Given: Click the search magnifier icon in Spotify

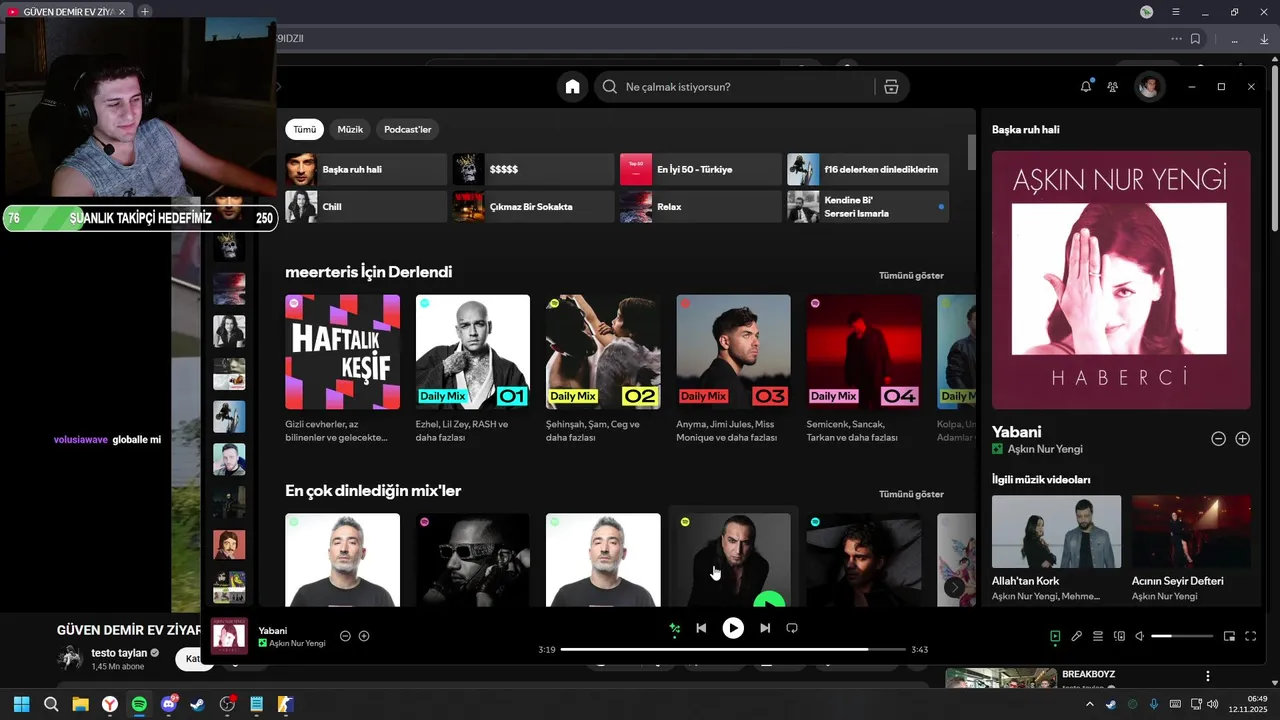Looking at the screenshot, I should click(x=609, y=87).
